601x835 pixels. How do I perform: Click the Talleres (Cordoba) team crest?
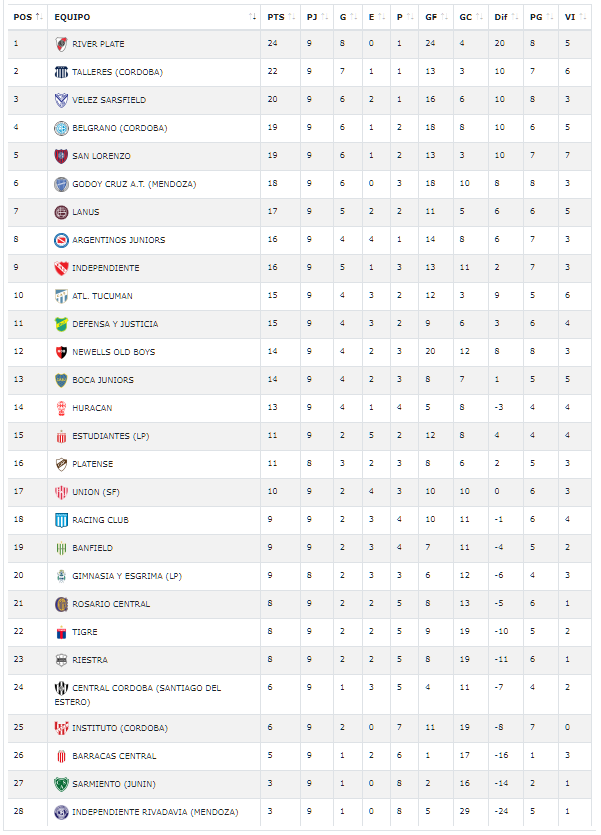click(x=61, y=72)
